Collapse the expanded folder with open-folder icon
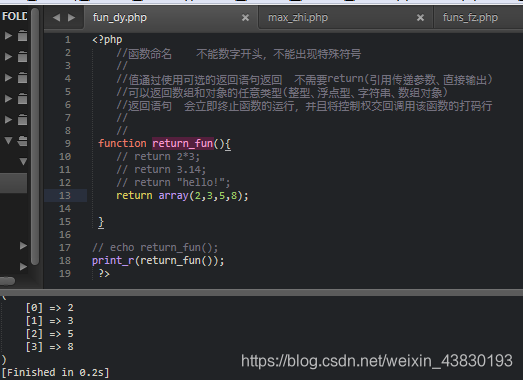Image resolution: width=523 pixels, height=380 pixels. tap(8, 140)
